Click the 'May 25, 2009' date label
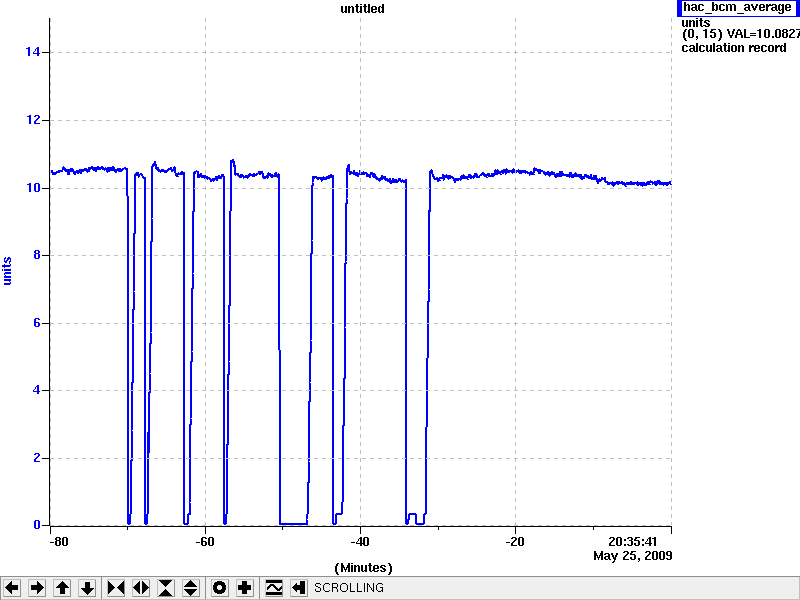 point(633,556)
